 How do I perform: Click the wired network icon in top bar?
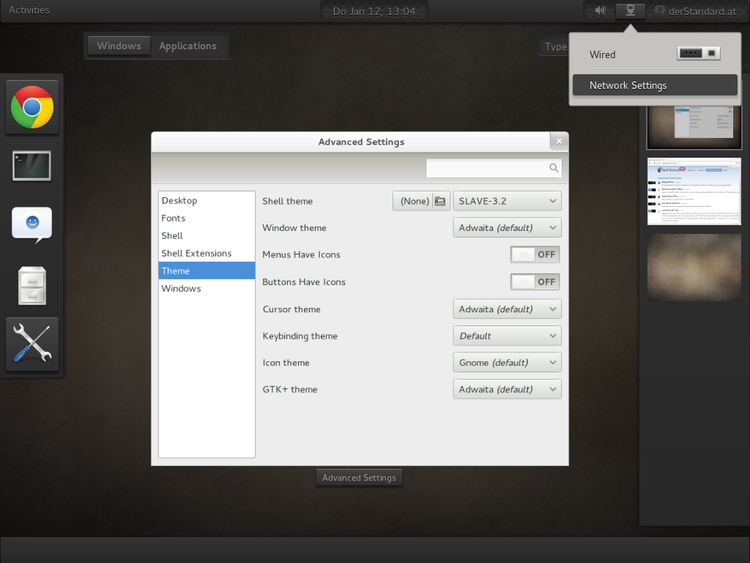click(630, 10)
